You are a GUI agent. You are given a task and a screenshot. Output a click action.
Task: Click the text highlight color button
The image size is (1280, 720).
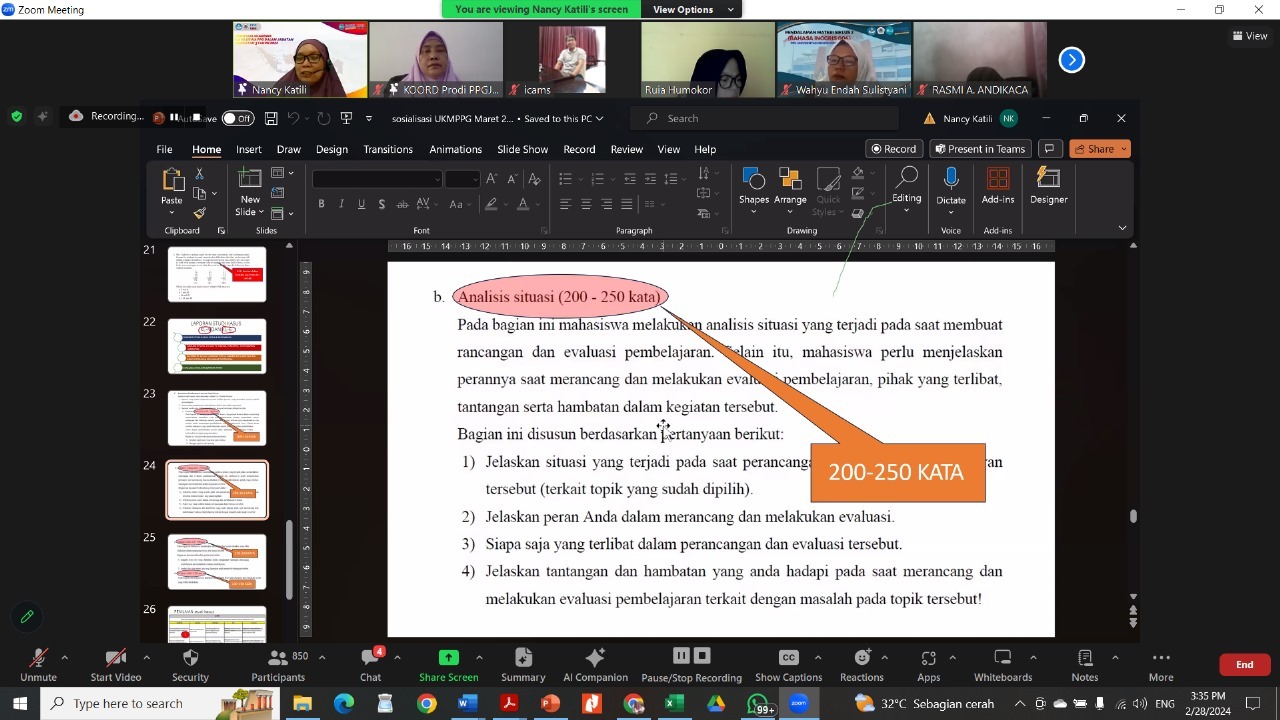click(490, 204)
